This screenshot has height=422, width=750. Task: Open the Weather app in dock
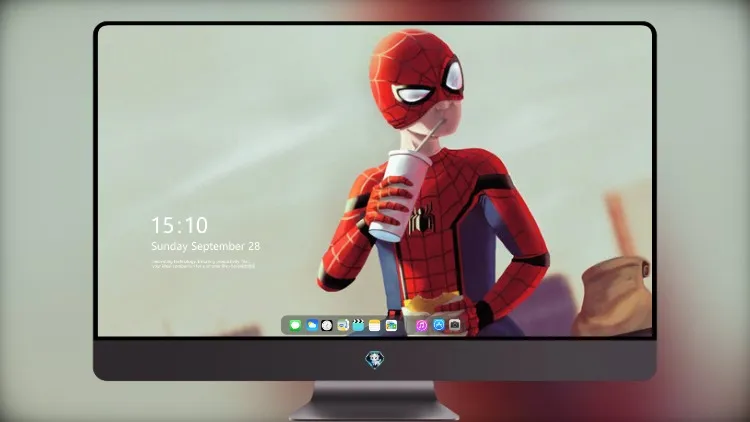tap(312, 325)
